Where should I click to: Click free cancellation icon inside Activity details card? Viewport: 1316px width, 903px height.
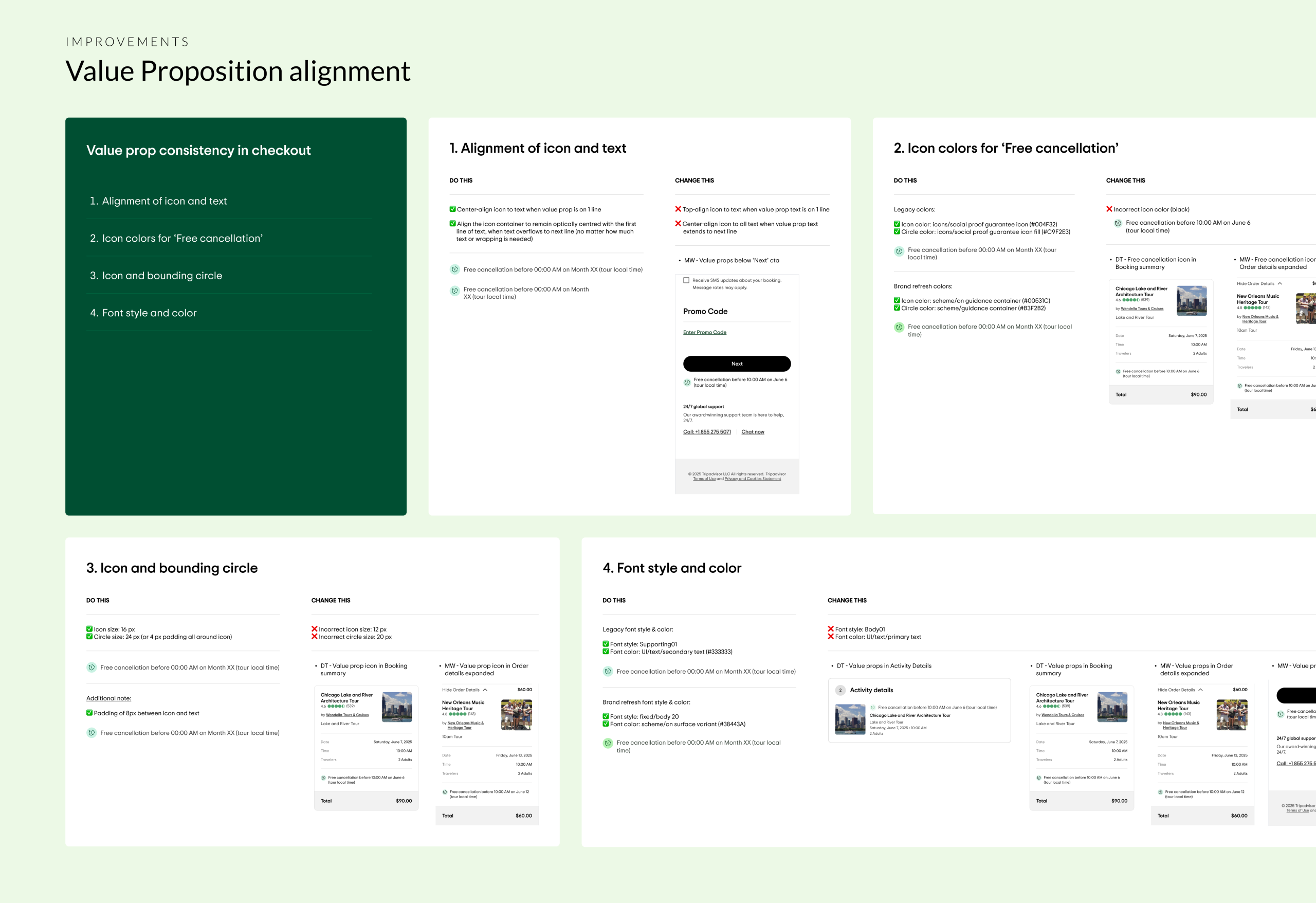click(872, 708)
